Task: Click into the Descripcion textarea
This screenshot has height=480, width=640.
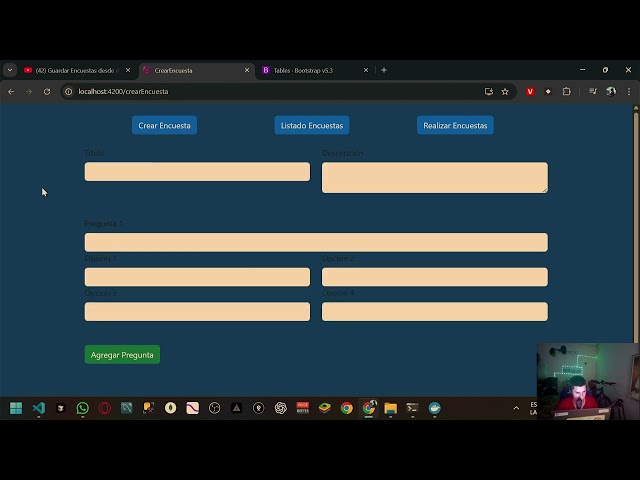Action: click(435, 178)
